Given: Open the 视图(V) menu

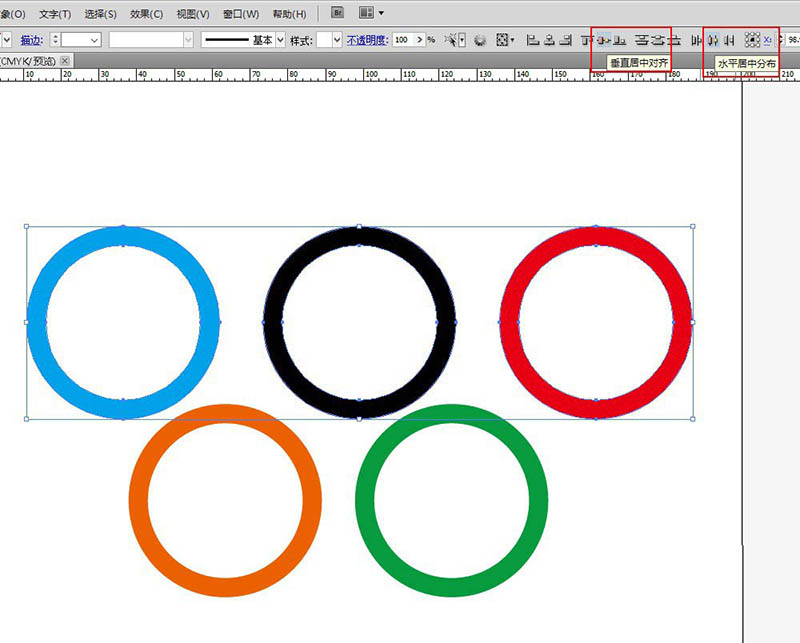Looking at the screenshot, I should 193,14.
